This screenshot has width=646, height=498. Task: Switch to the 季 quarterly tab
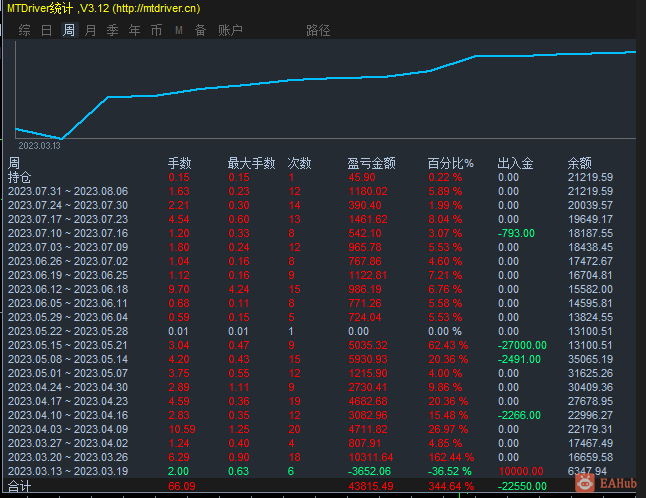point(112,30)
